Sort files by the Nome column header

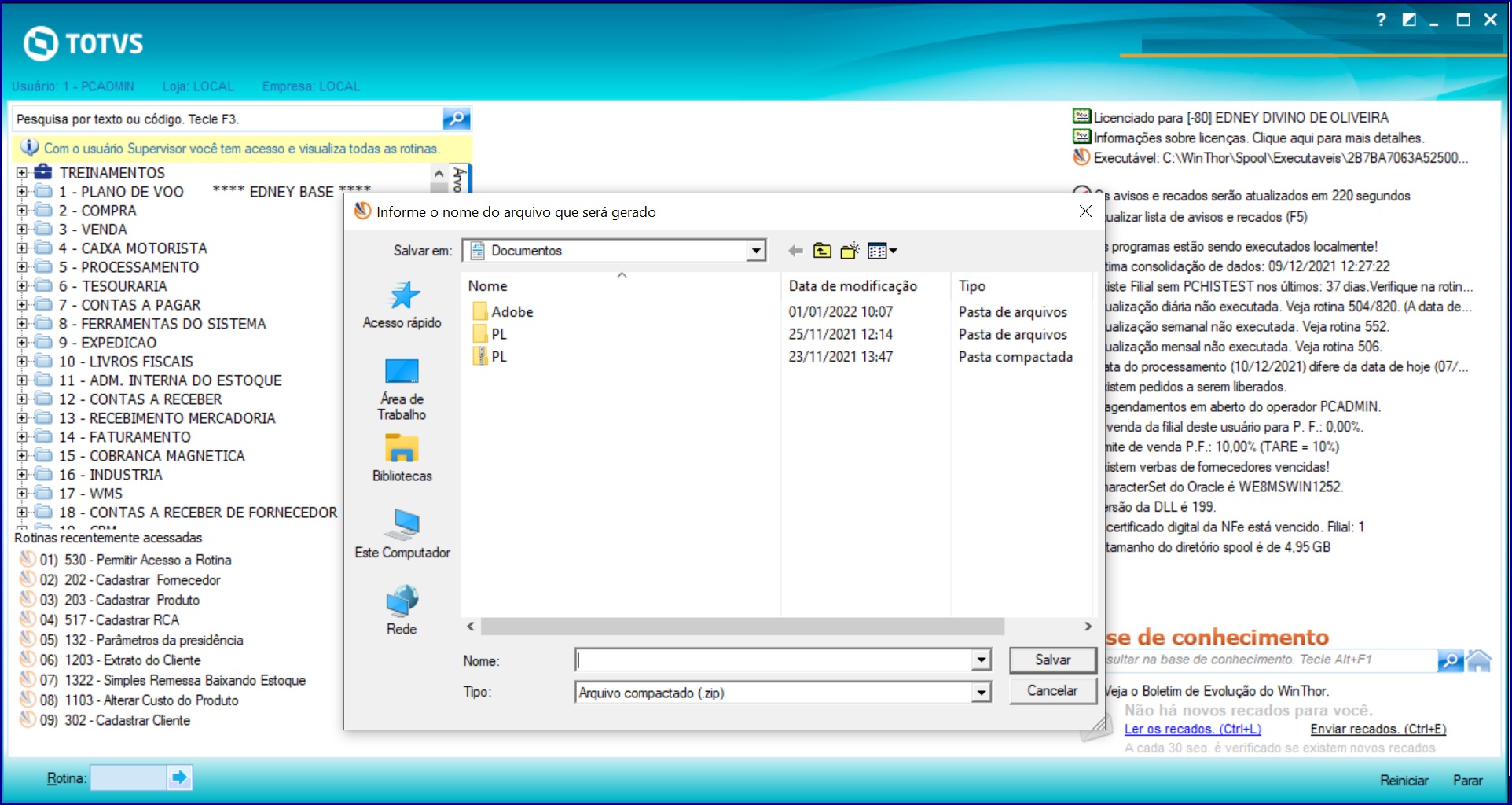[621, 286]
